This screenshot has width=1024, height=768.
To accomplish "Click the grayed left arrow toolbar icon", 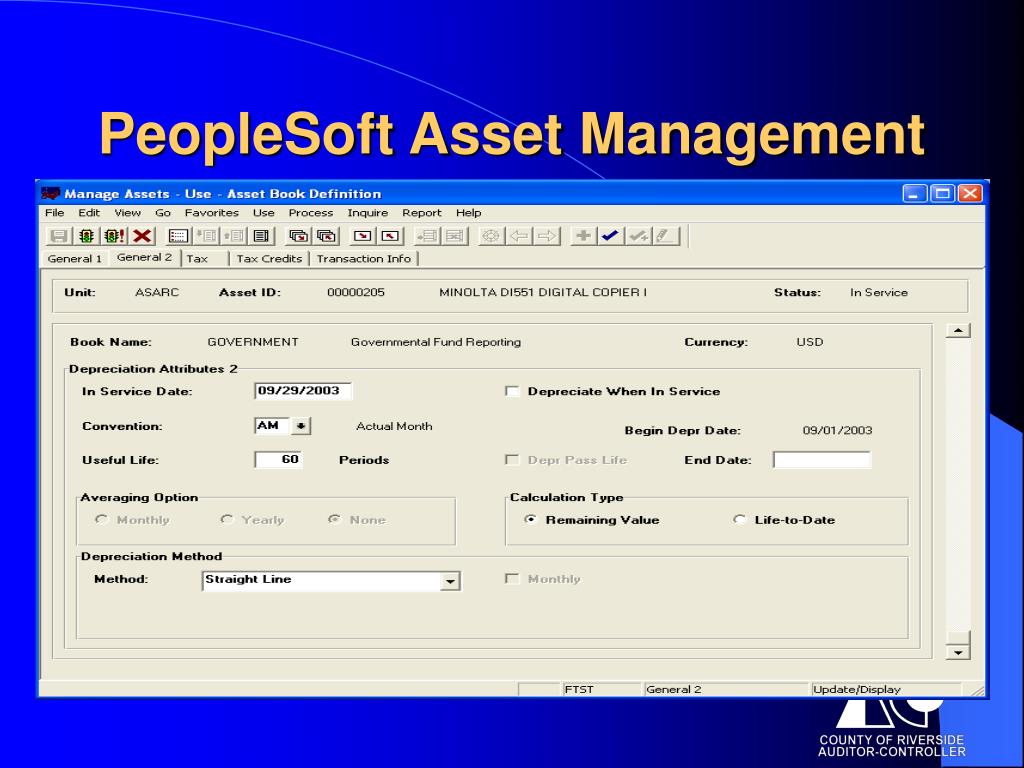I will (x=519, y=236).
